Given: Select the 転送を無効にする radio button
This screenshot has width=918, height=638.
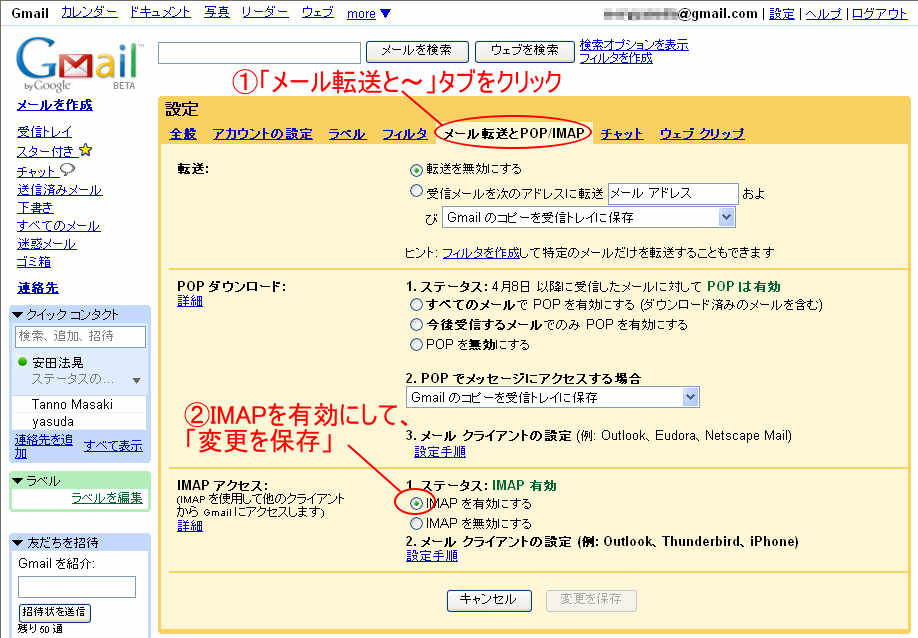Looking at the screenshot, I should 416,170.
